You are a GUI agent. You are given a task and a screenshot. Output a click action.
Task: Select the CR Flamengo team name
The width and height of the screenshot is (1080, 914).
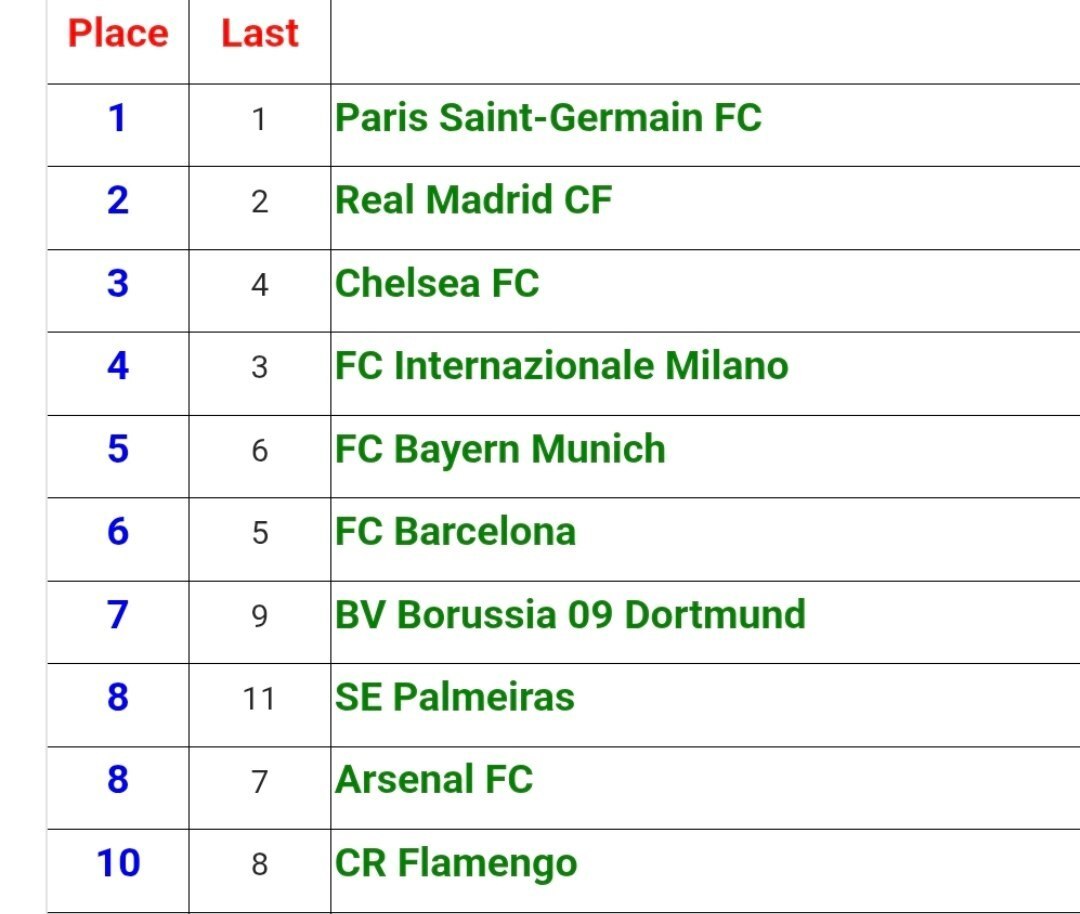tap(456, 863)
